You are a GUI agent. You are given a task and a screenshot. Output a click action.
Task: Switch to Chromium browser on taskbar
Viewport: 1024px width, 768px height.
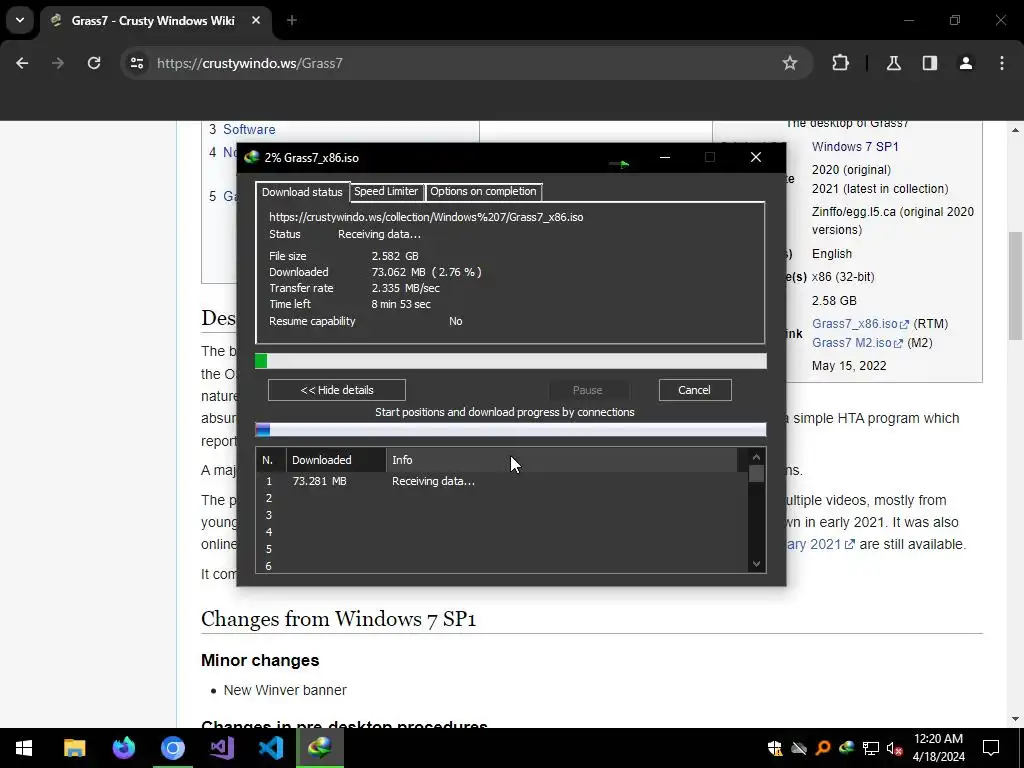pyautogui.click(x=173, y=748)
